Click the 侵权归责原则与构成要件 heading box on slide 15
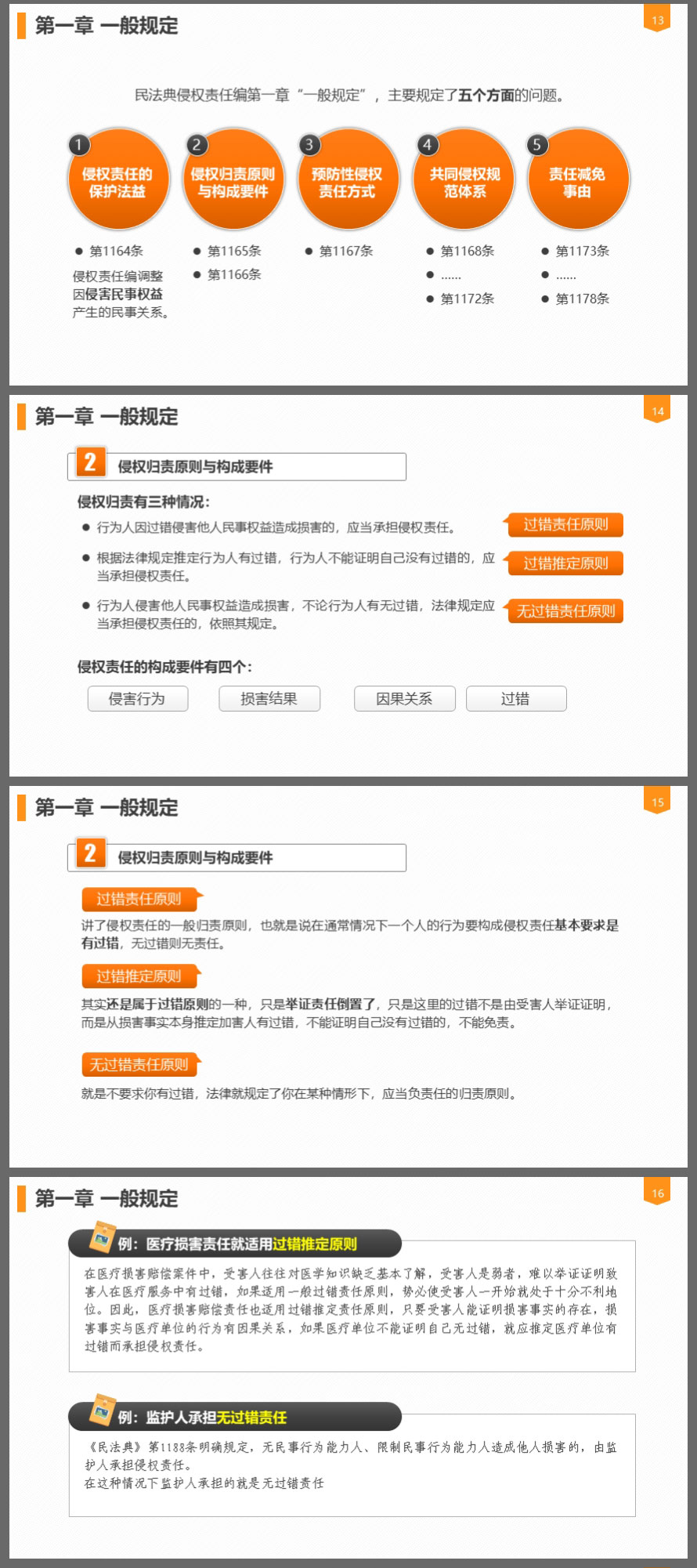This screenshot has height=1568, width=697. pyautogui.click(x=237, y=858)
